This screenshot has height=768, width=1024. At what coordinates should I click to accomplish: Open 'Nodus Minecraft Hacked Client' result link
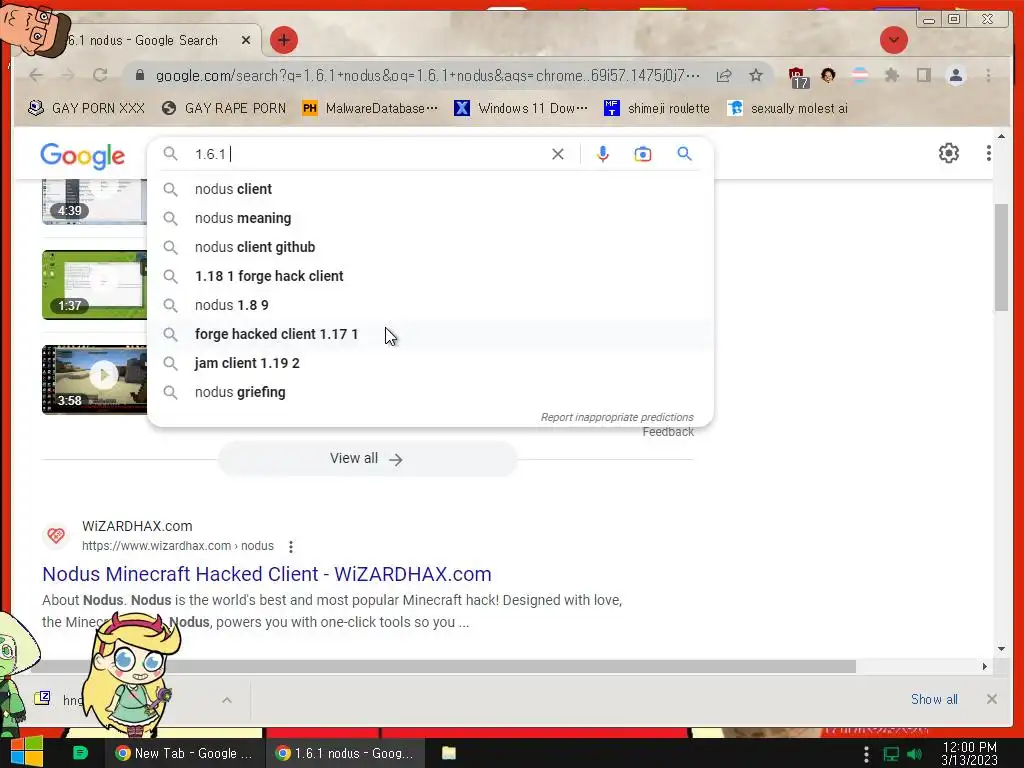266,574
